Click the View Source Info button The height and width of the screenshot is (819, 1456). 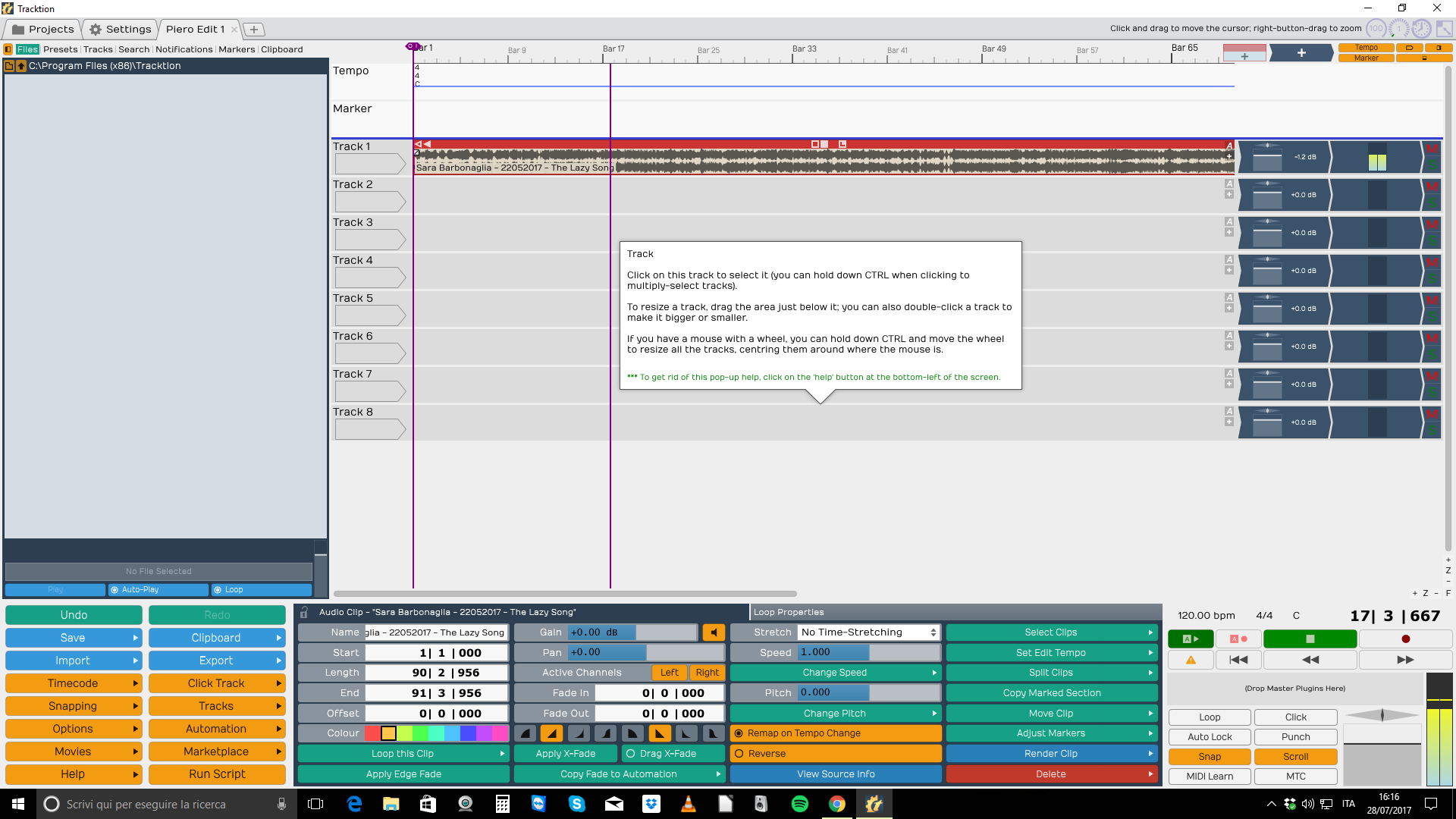pos(836,774)
